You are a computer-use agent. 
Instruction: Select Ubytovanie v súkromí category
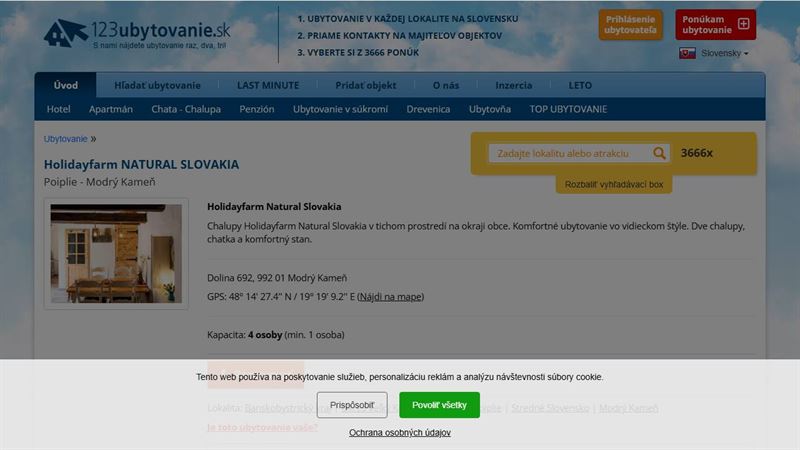(340, 109)
